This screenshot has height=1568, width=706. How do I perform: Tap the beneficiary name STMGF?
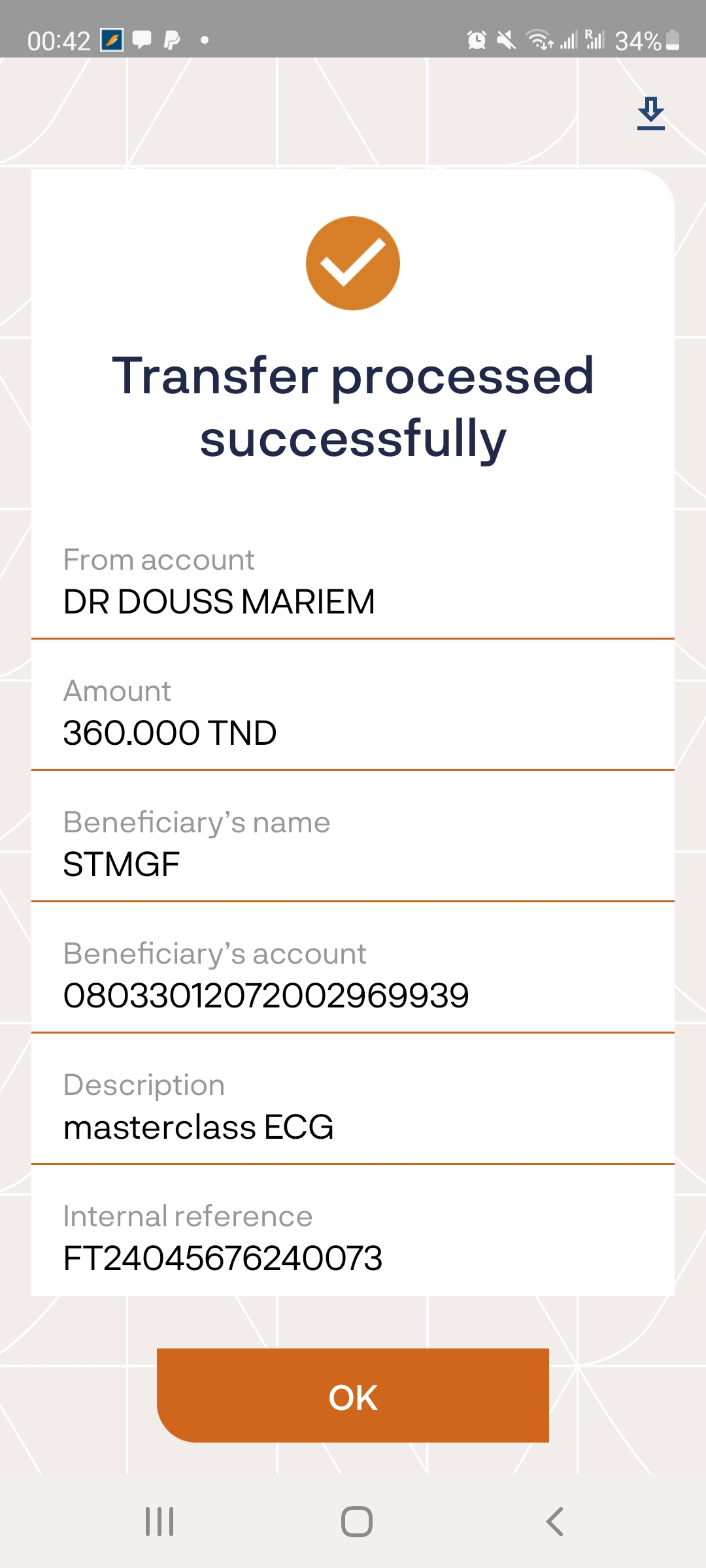[122, 864]
